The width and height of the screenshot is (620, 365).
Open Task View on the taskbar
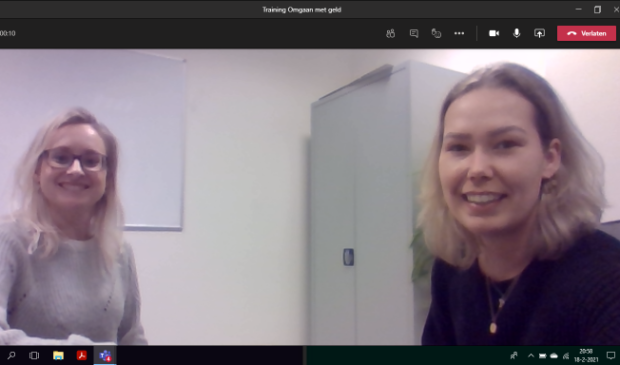pyautogui.click(x=34, y=356)
